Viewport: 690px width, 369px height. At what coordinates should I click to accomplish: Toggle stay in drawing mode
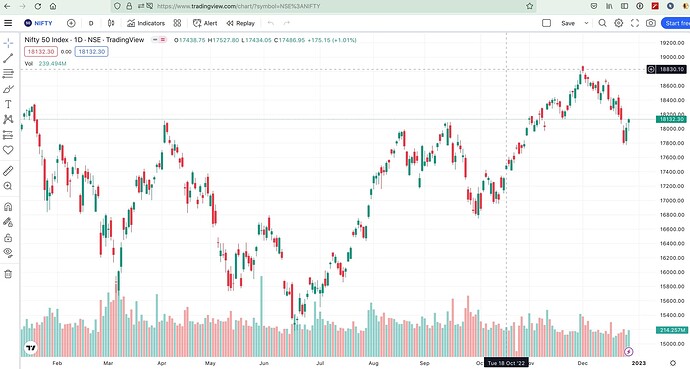point(8,222)
